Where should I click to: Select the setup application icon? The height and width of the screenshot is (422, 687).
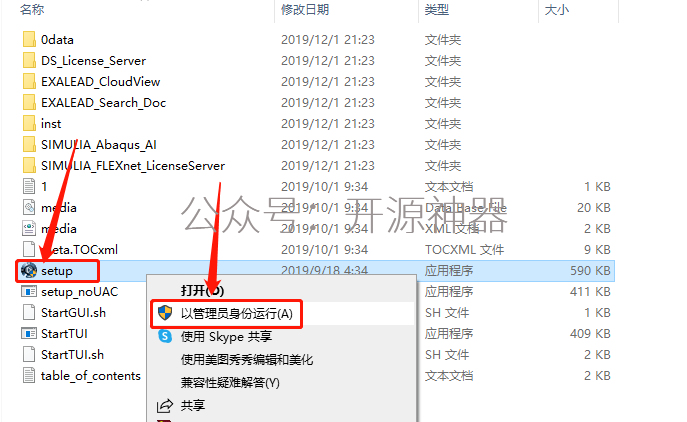coord(29,271)
